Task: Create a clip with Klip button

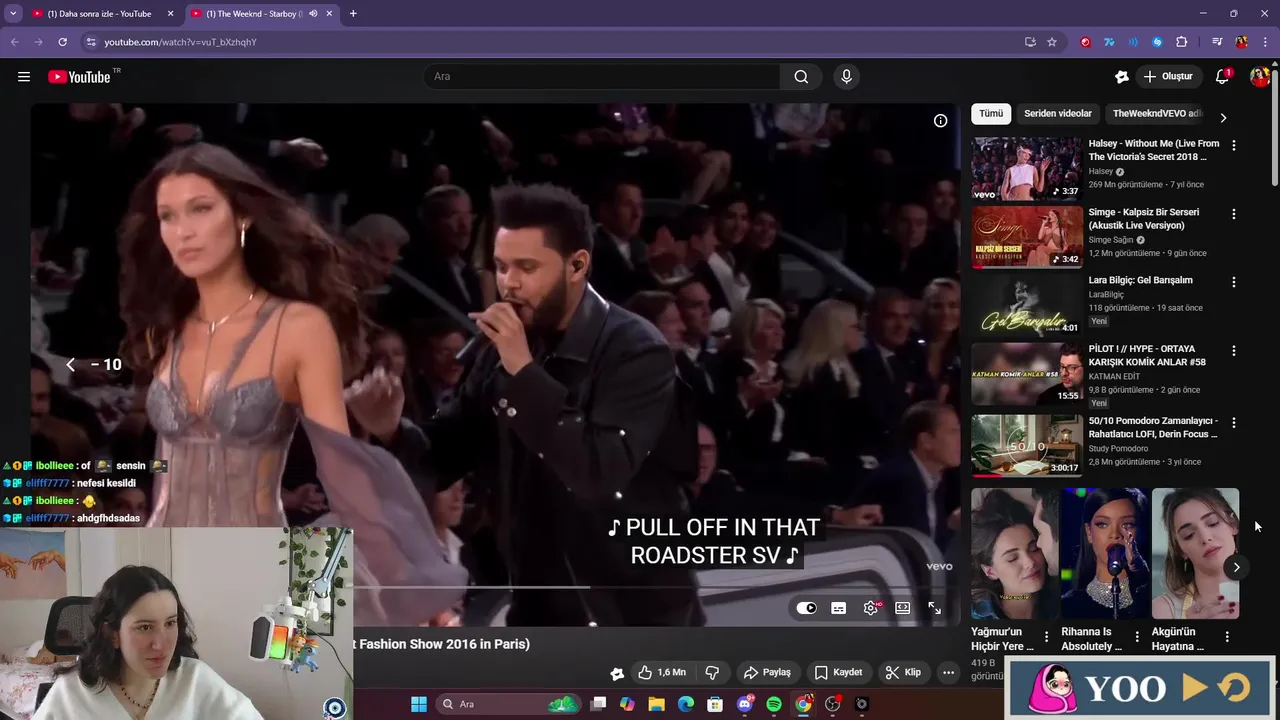Action: pos(902,672)
